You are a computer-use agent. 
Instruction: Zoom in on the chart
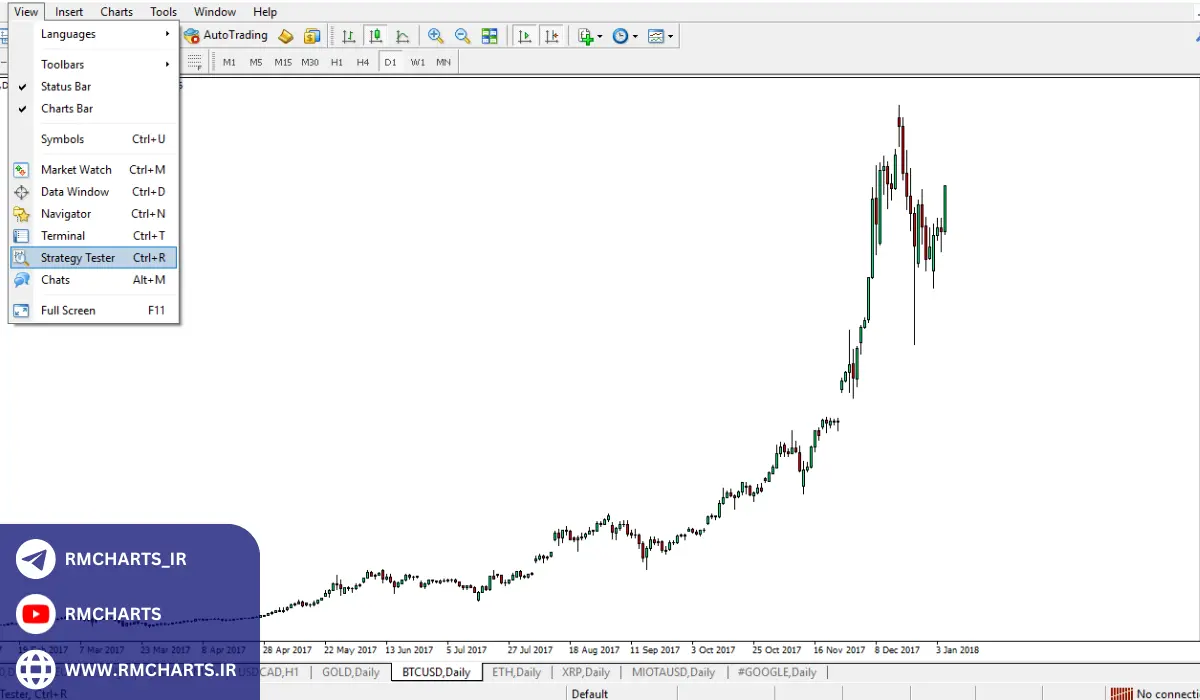436,36
